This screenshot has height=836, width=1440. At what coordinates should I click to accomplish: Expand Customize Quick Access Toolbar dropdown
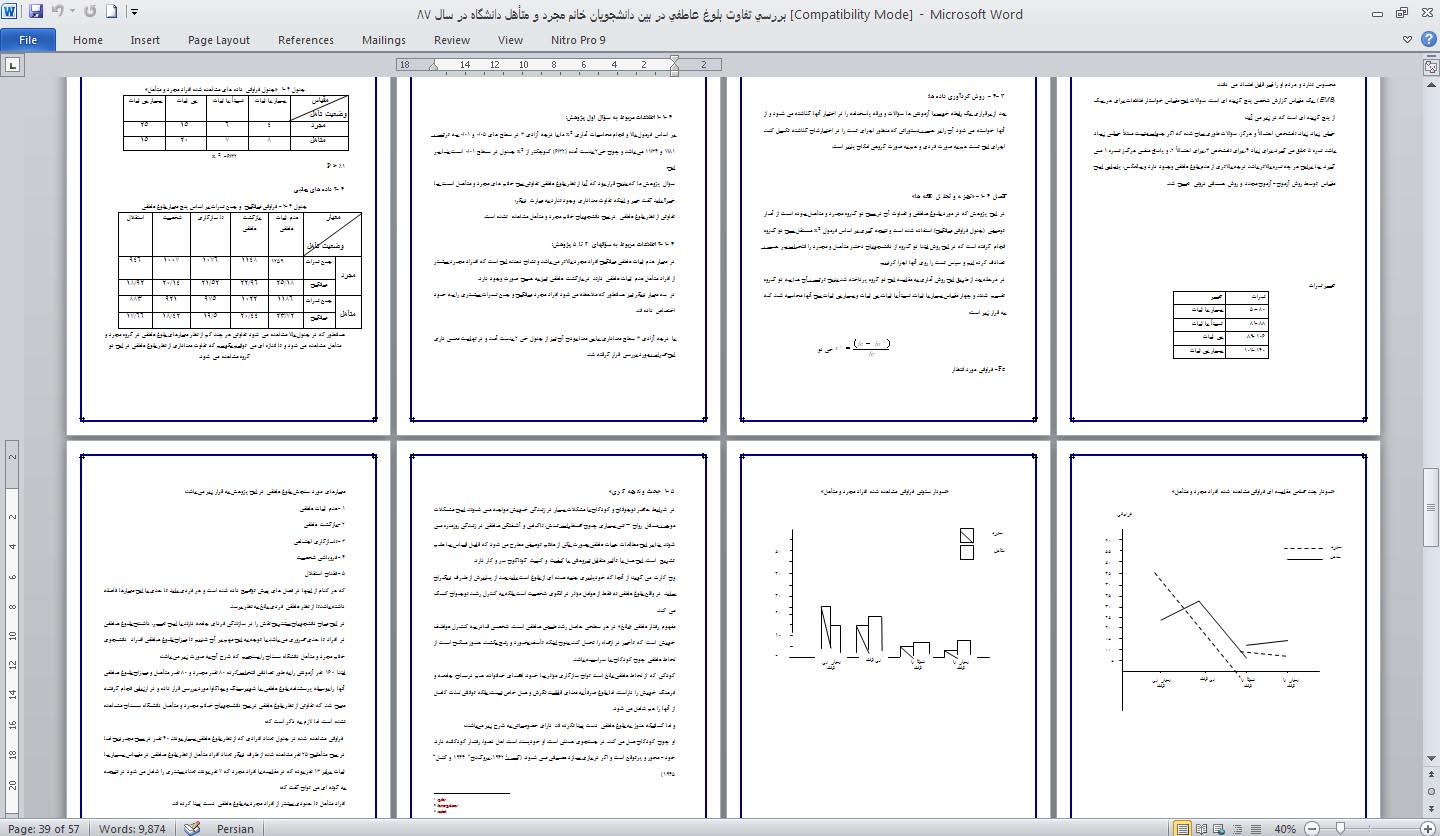click(x=134, y=13)
